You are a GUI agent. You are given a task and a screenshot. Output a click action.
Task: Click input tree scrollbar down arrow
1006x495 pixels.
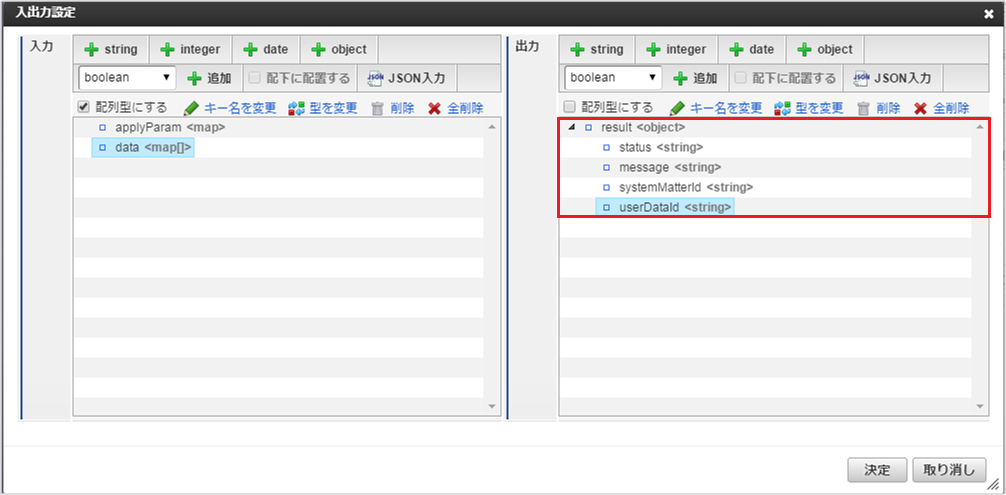492,407
